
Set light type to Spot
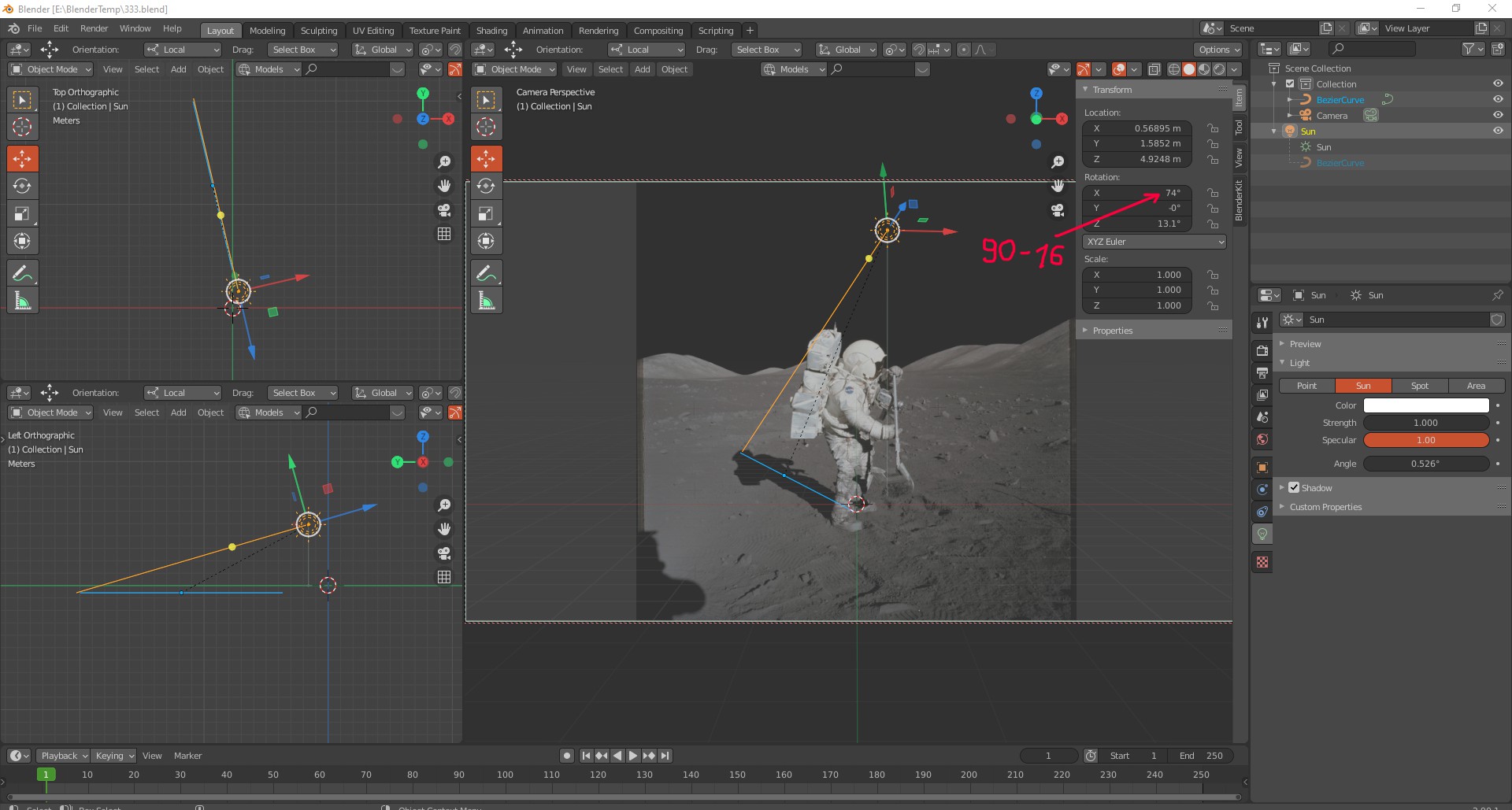coord(1420,386)
